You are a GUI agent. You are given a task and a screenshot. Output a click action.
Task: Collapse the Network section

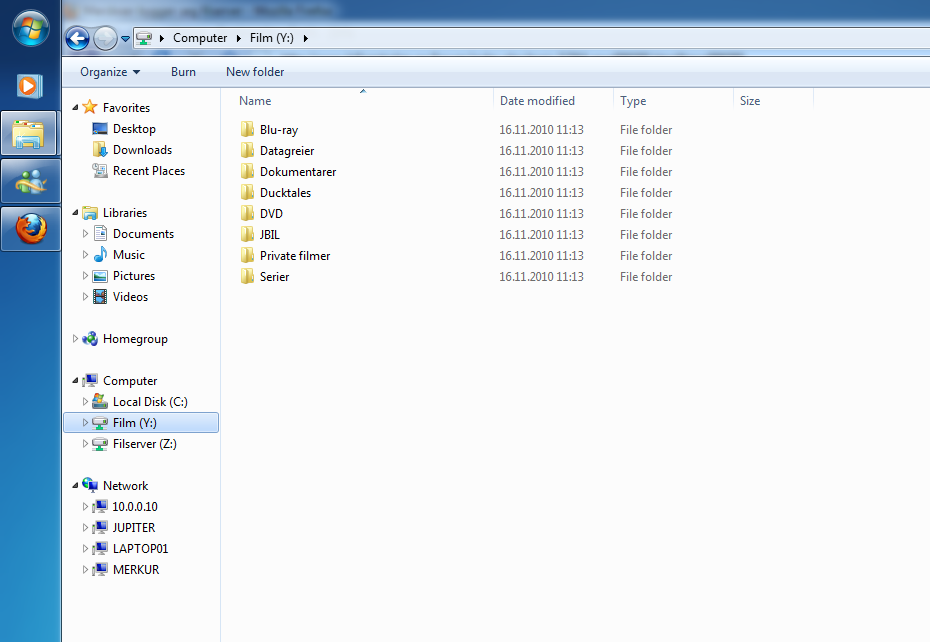75,485
